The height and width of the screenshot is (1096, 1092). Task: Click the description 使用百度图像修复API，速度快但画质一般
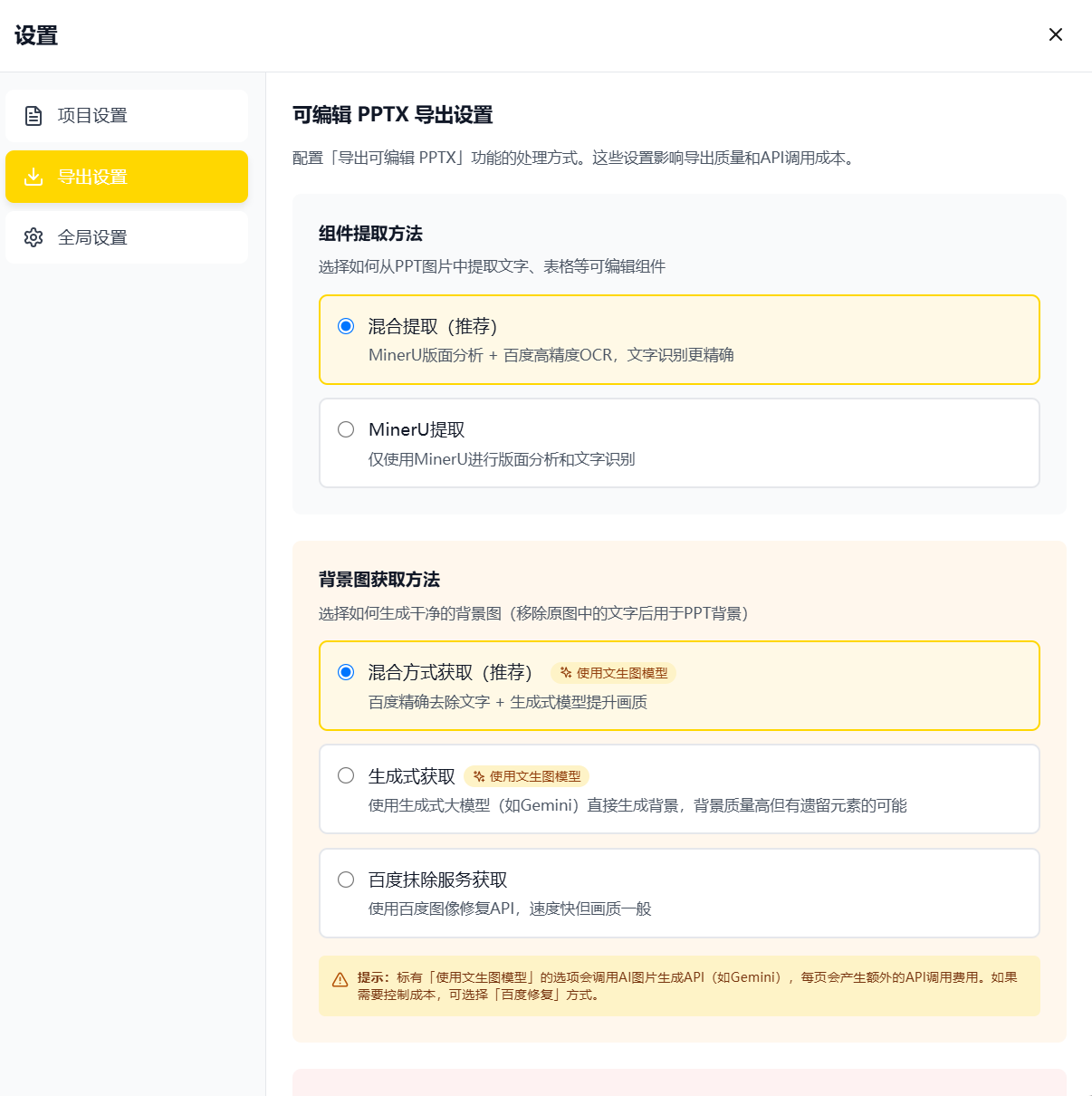510,909
